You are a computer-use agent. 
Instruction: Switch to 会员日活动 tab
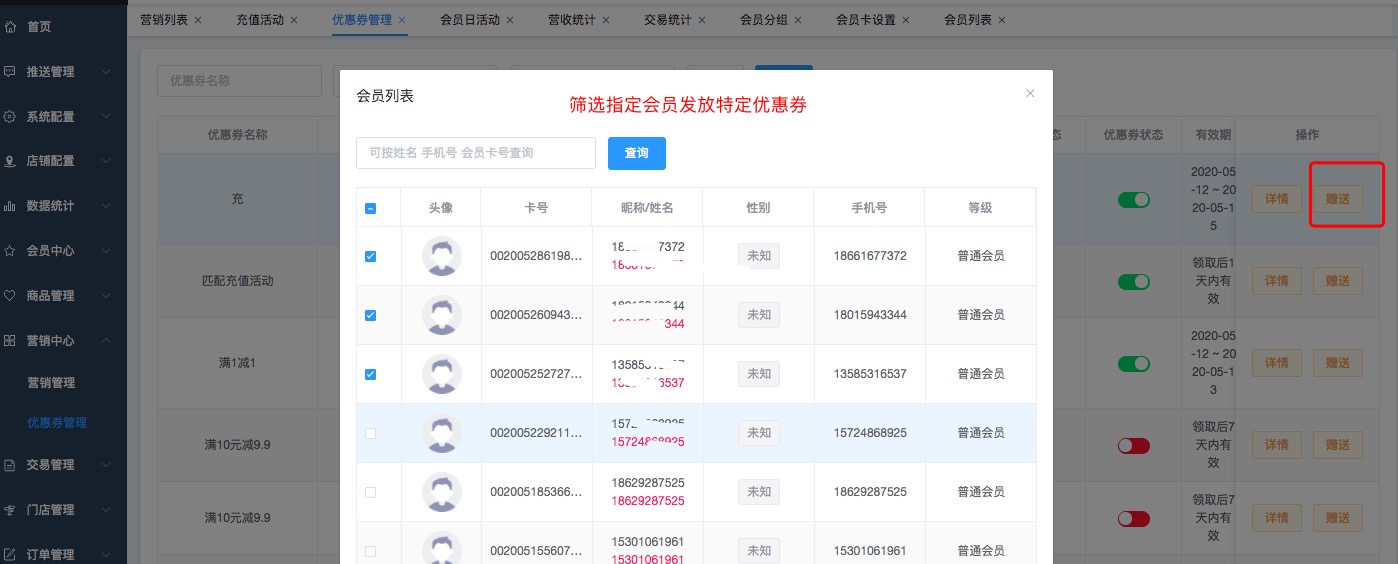[470, 20]
